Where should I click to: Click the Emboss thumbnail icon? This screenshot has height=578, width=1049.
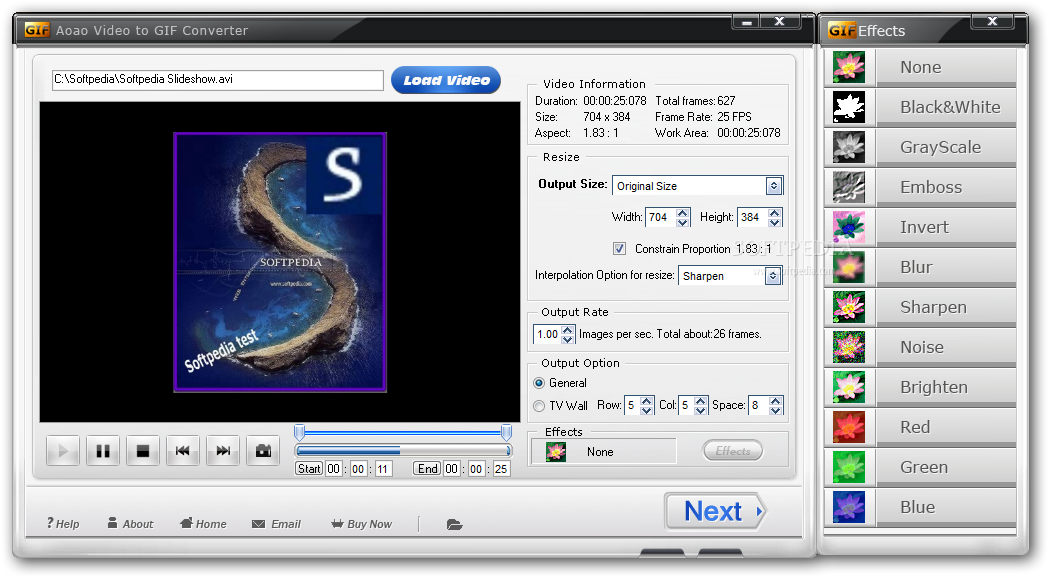click(849, 187)
